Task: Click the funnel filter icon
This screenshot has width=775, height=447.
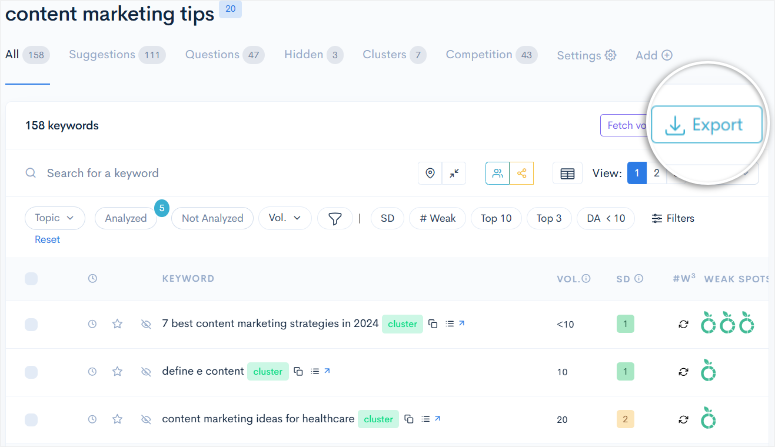Action: [335, 219]
